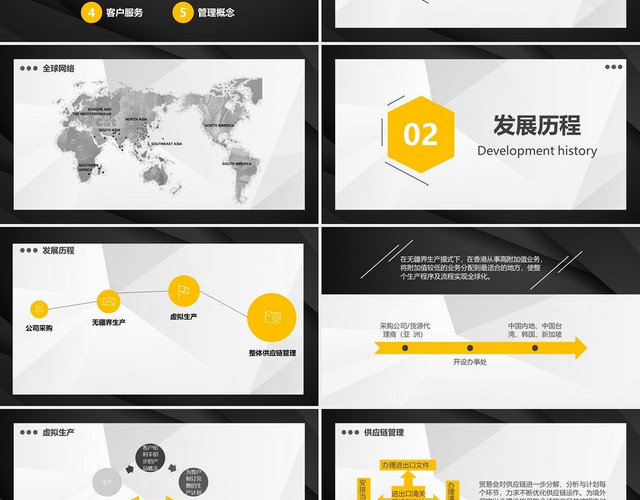
Task: Select the 无疆界生产 label
Action: click(x=109, y=322)
